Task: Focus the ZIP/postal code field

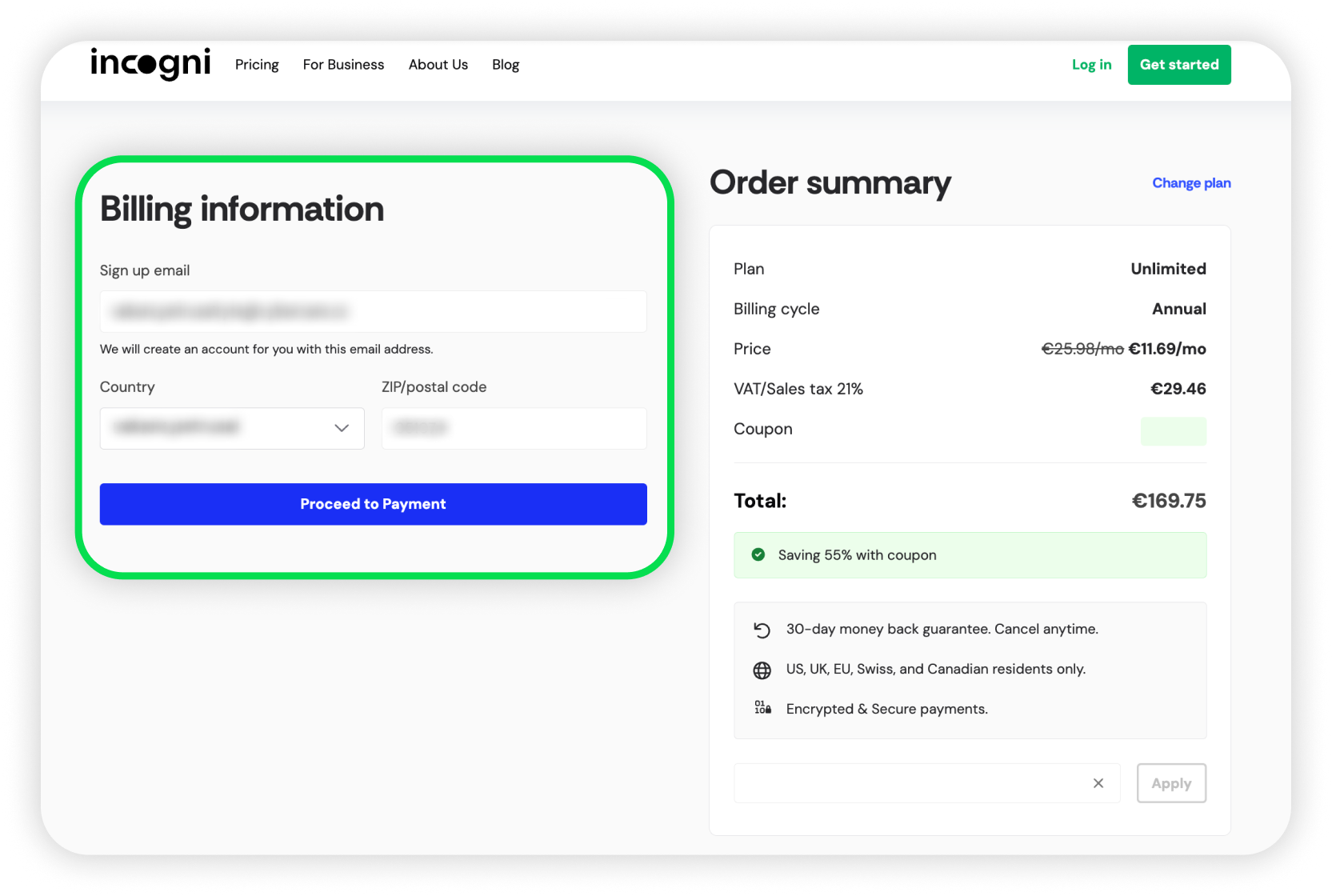Action: point(514,428)
